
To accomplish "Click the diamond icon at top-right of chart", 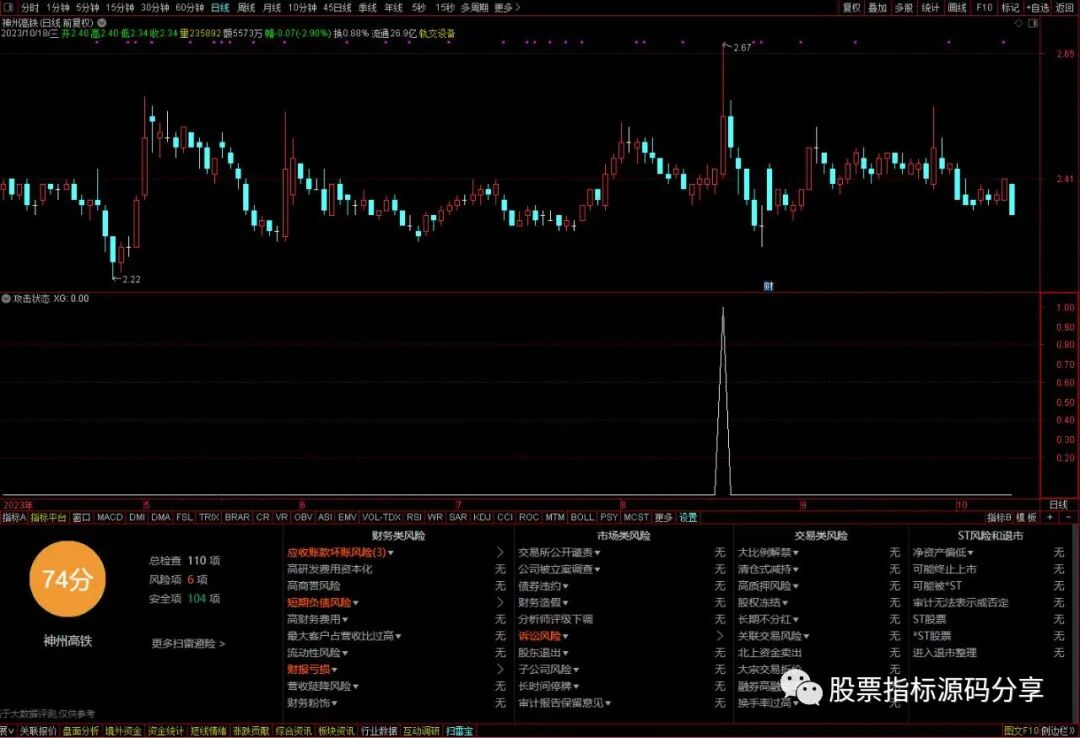I will coord(1019,23).
